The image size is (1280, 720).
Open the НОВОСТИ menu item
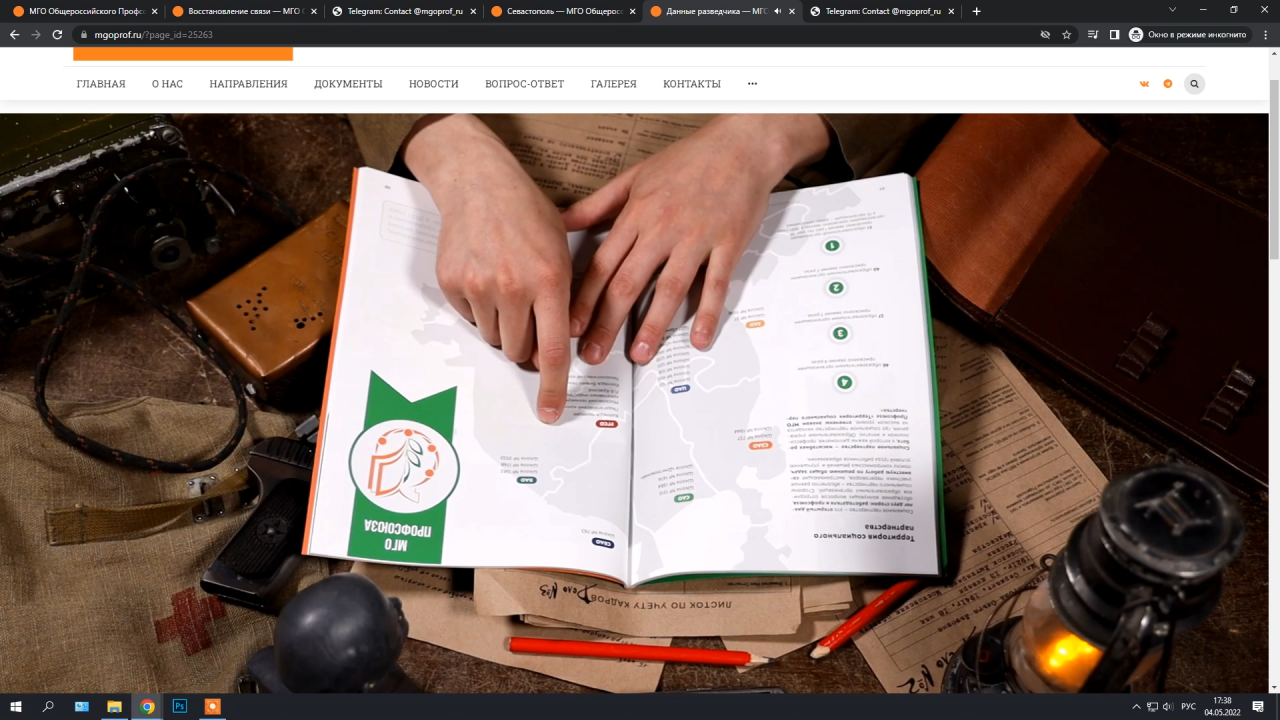coord(433,84)
